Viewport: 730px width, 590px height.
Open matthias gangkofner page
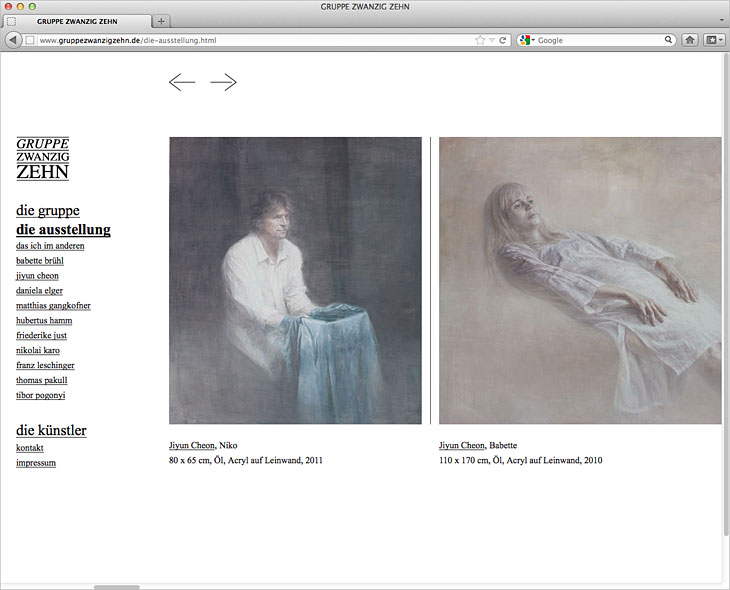[54, 305]
